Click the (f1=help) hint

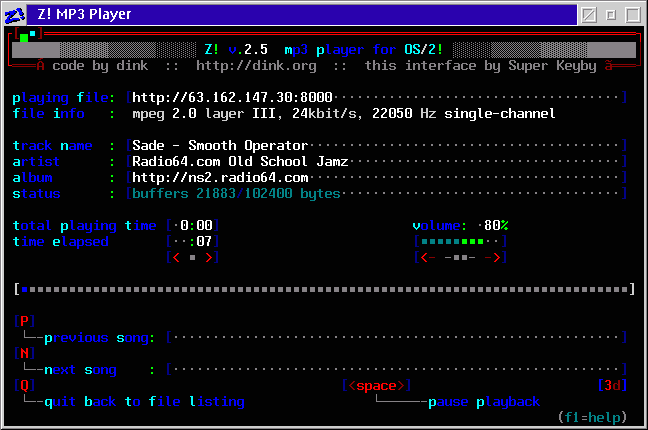(x=592, y=417)
